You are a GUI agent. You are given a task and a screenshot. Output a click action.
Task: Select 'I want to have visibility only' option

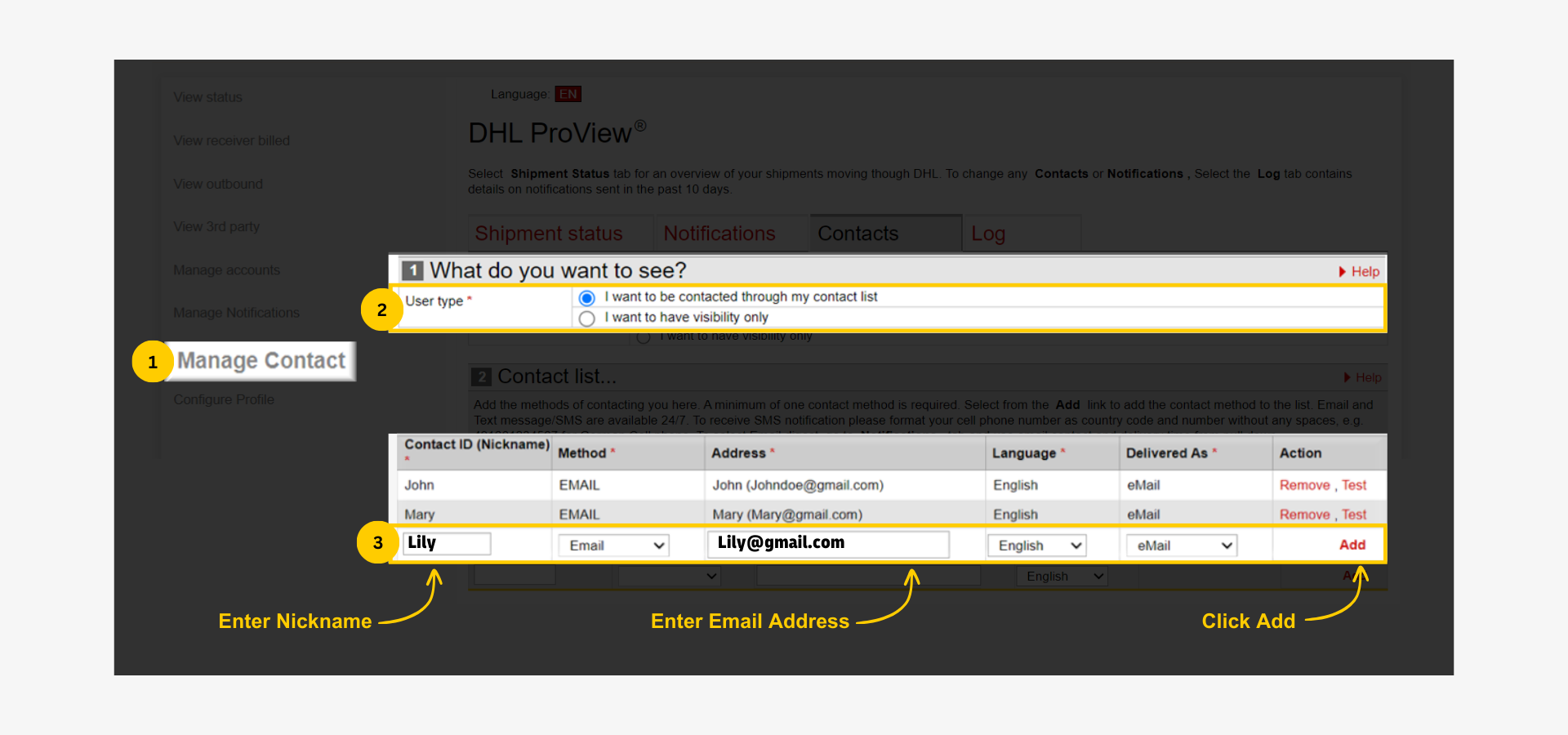(586, 318)
